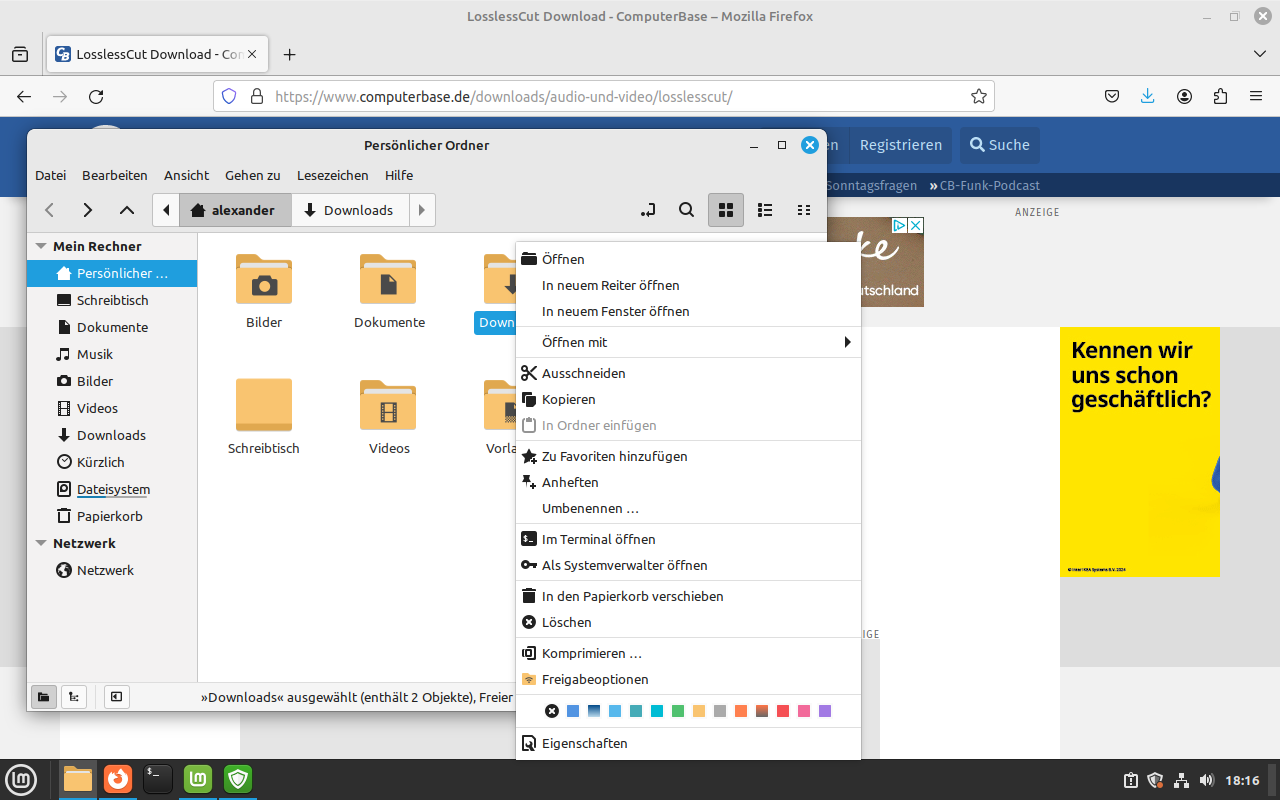
Task: Open Linux Mint start menu
Action: [21, 779]
